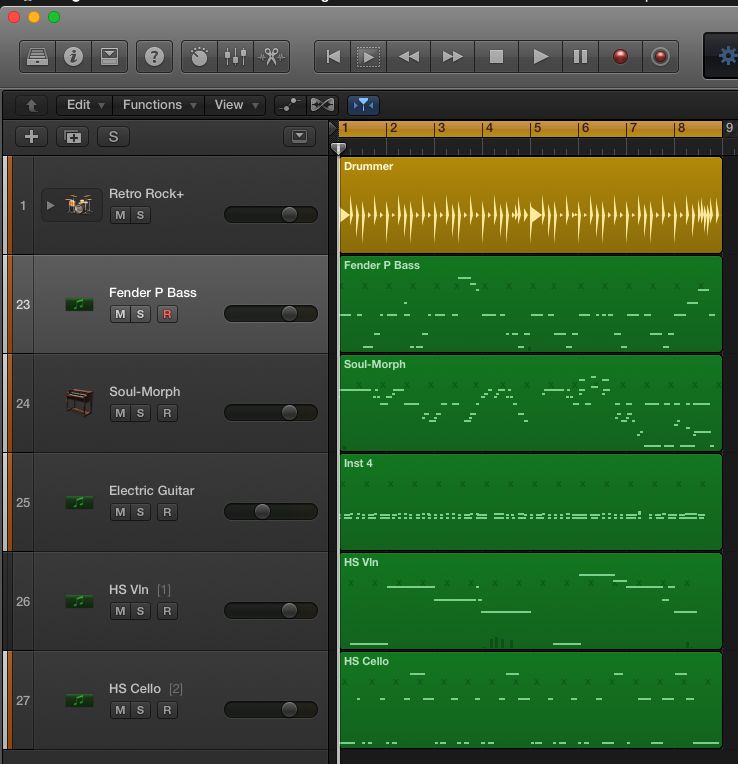Image resolution: width=738 pixels, height=764 pixels.
Task: Mute the Retro Rock+ track
Action: tap(120, 215)
